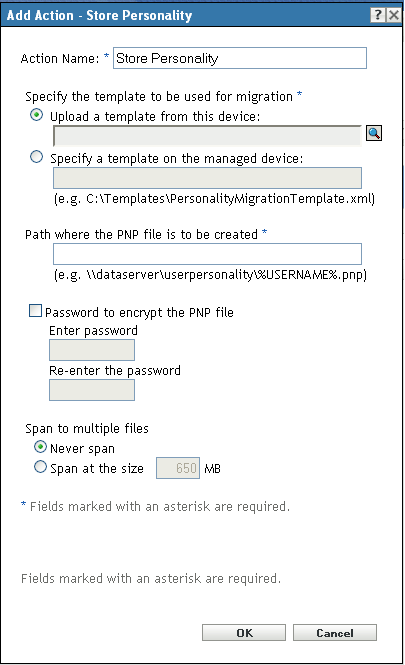
Task: Open help via the question mark icon
Action: click(x=378, y=15)
